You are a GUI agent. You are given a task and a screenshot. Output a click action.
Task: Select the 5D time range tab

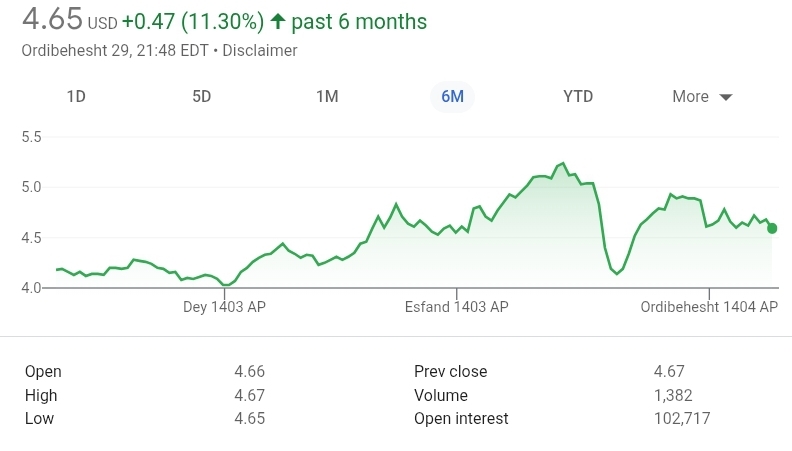coord(202,97)
